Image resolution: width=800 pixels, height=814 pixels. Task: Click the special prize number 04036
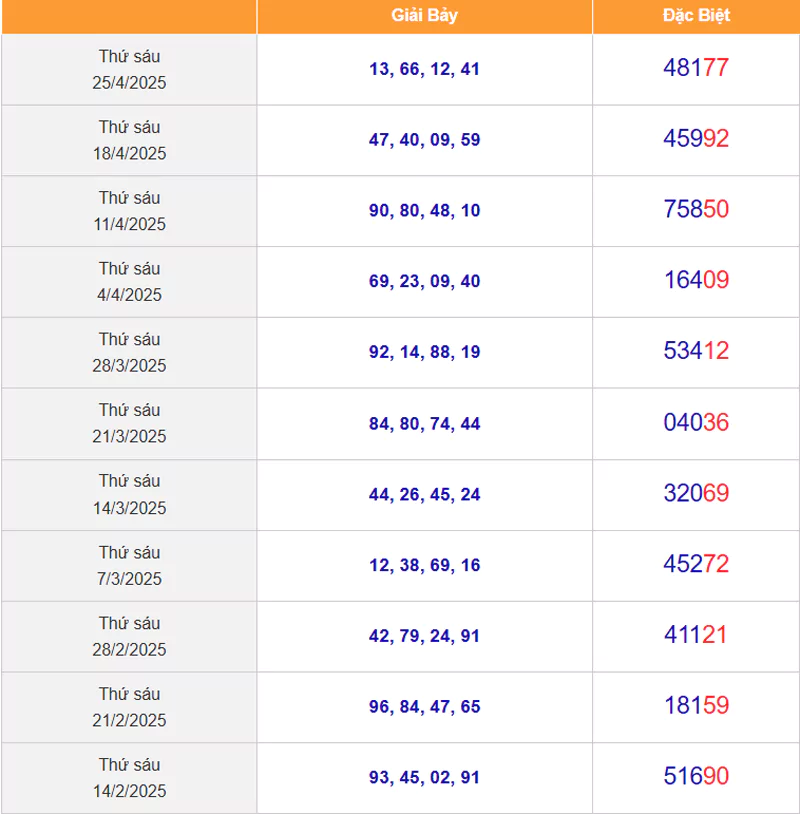696,422
